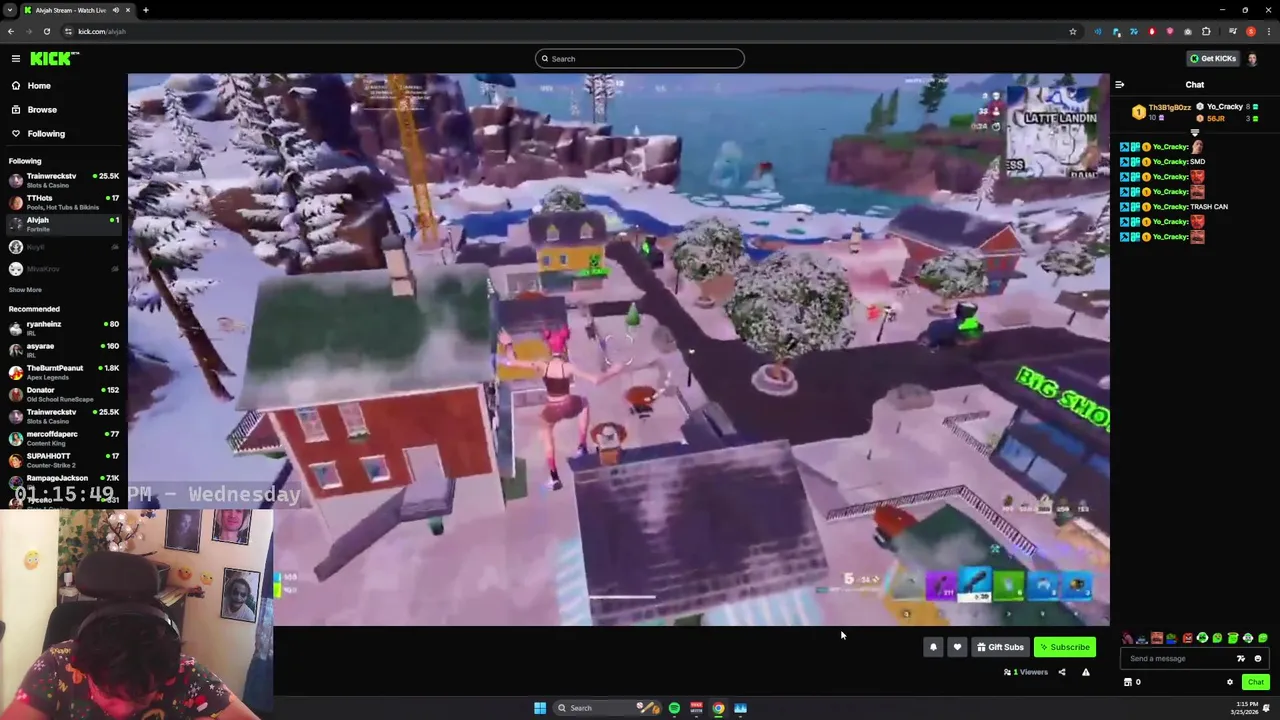The width and height of the screenshot is (1280, 720).
Task: Focus the Kick search box
Action: coord(640,59)
